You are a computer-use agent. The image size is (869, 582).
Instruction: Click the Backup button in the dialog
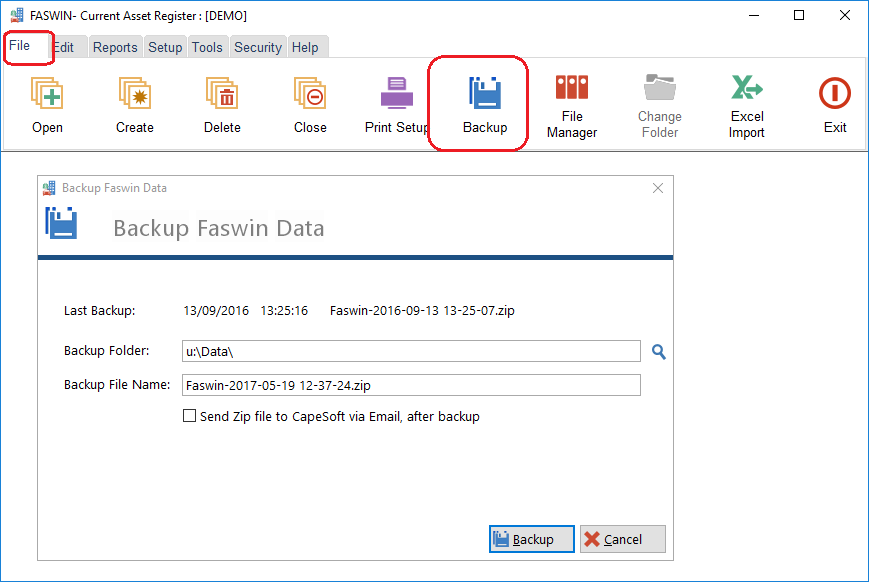click(531, 539)
